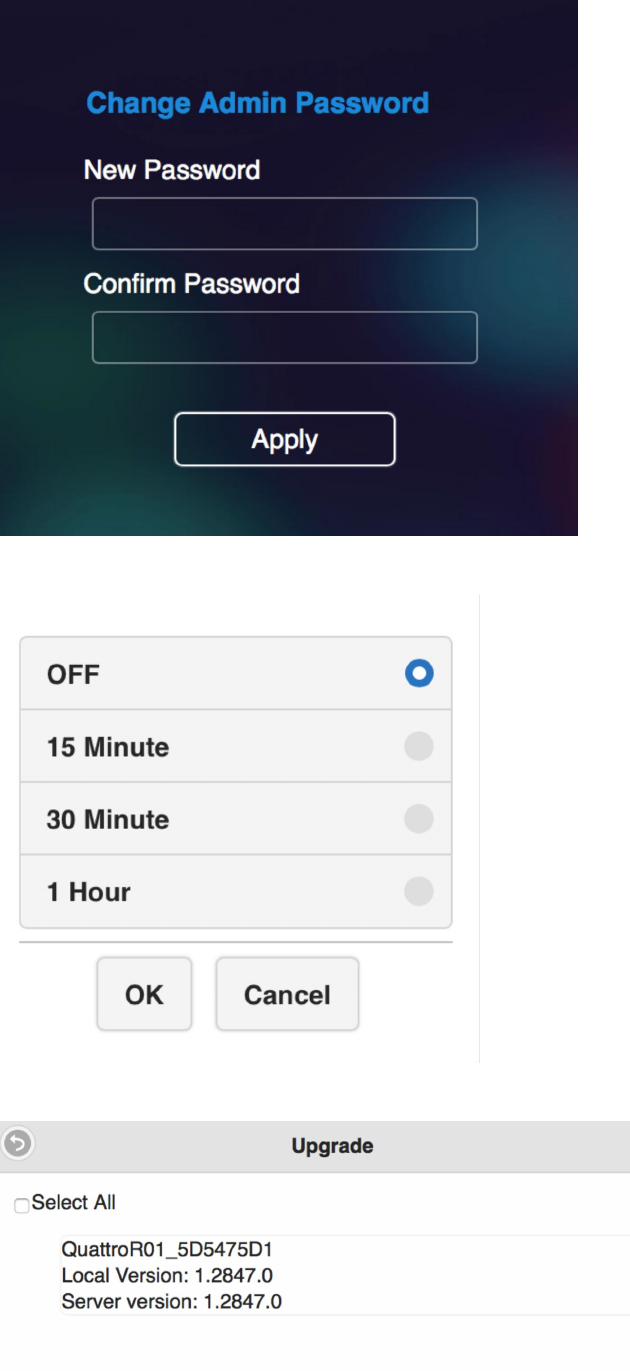This screenshot has height=1371, width=630.
Task: Confirm with the OK button
Action: coord(144,994)
